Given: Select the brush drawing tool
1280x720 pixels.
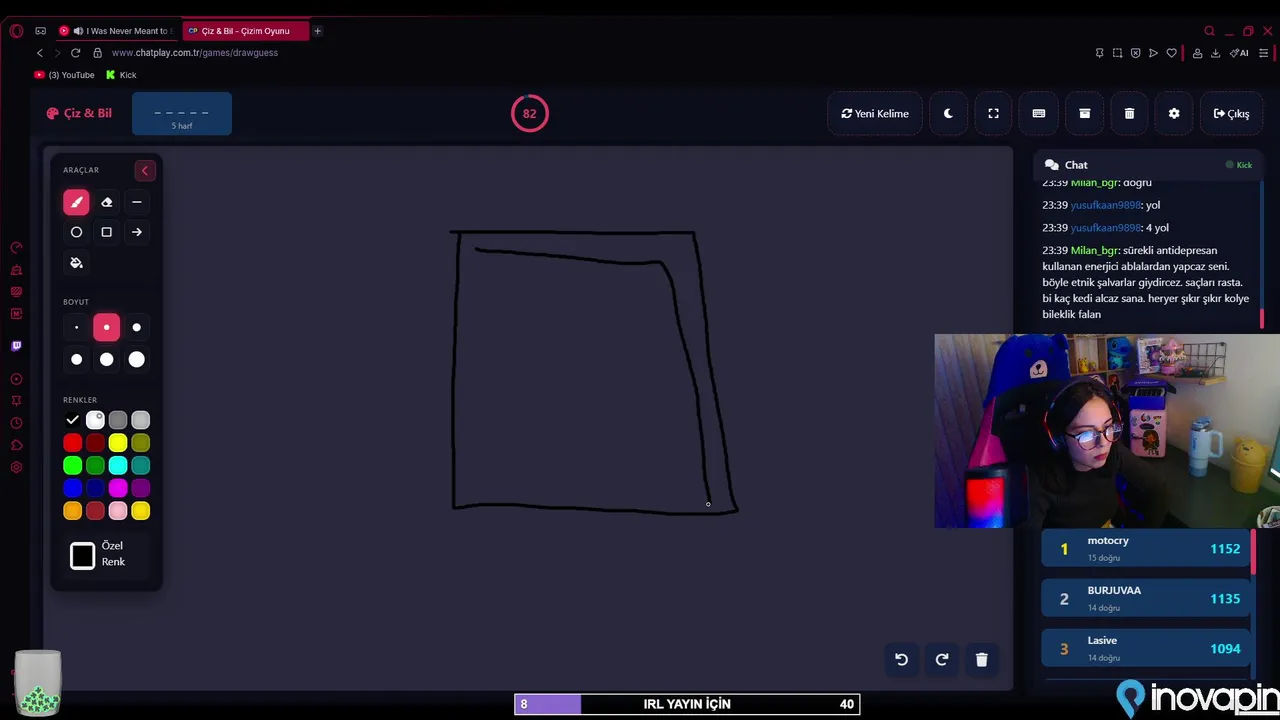Looking at the screenshot, I should tap(76, 202).
